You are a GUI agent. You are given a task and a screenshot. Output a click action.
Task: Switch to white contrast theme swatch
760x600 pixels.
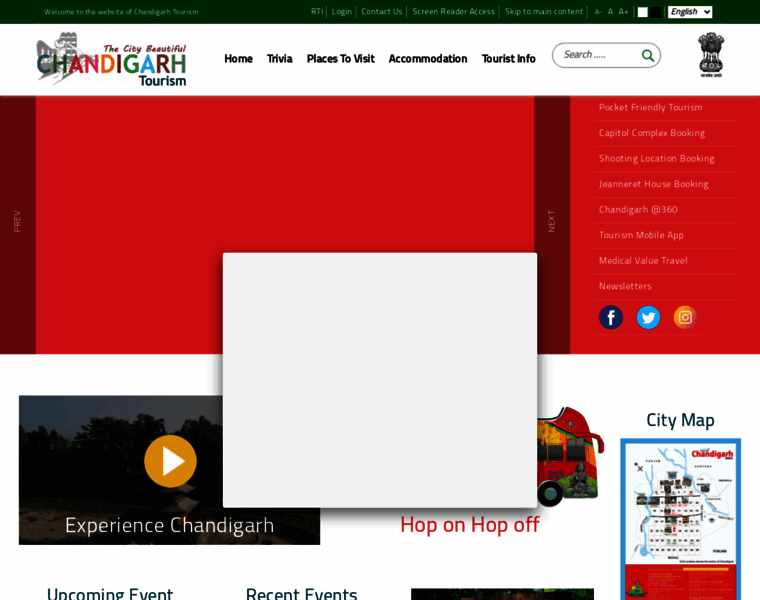coord(642,12)
